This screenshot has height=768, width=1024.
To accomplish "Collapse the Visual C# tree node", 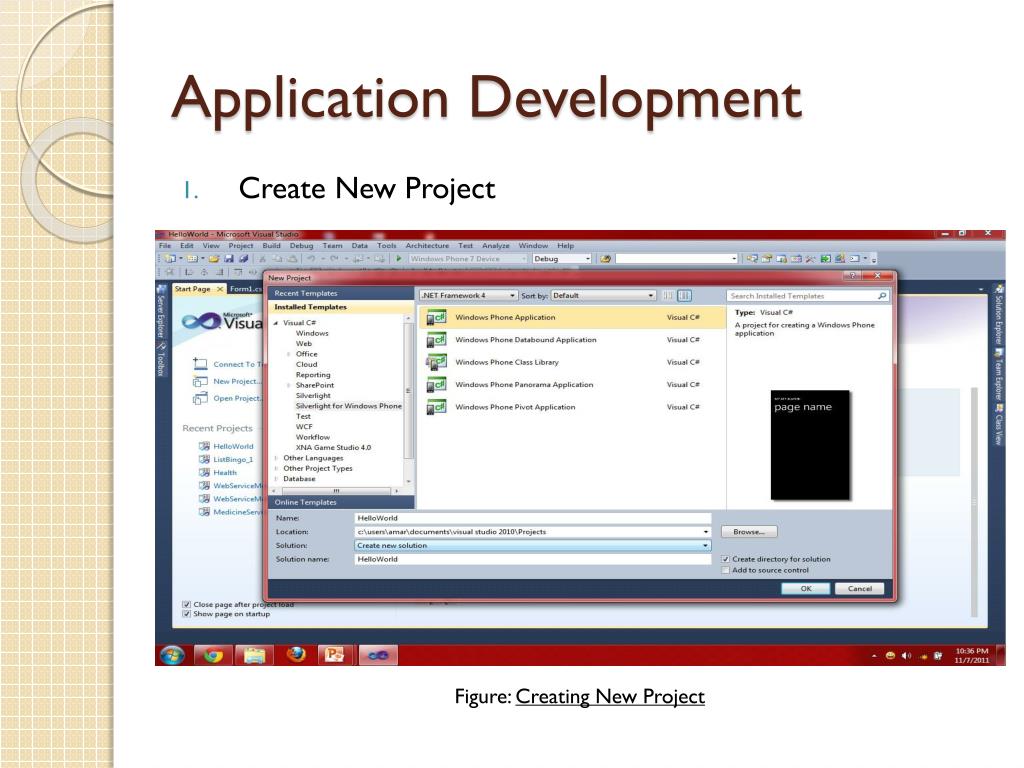I will pyautogui.click(x=276, y=323).
